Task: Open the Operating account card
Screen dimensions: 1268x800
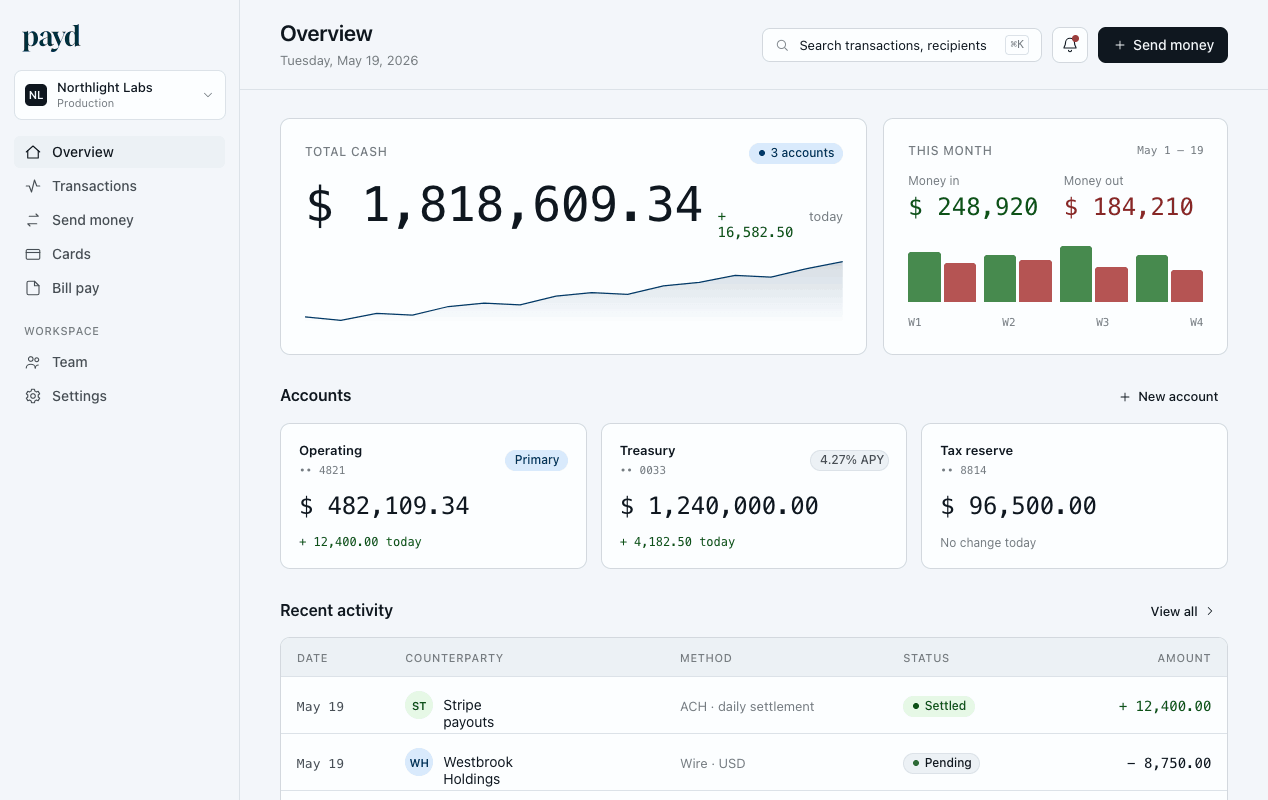Action: click(x=433, y=496)
